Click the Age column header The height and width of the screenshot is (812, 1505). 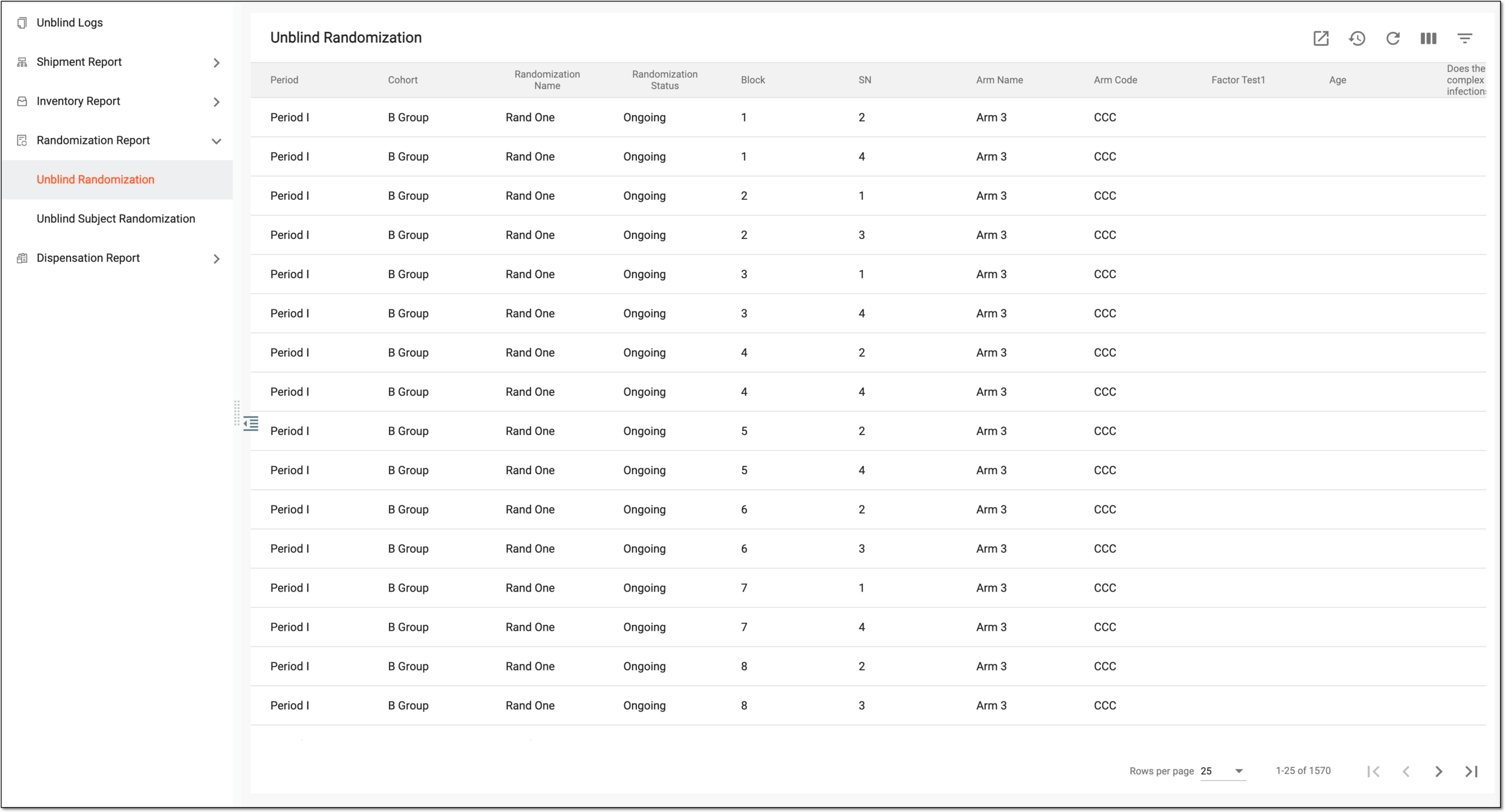[x=1338, y=80]
